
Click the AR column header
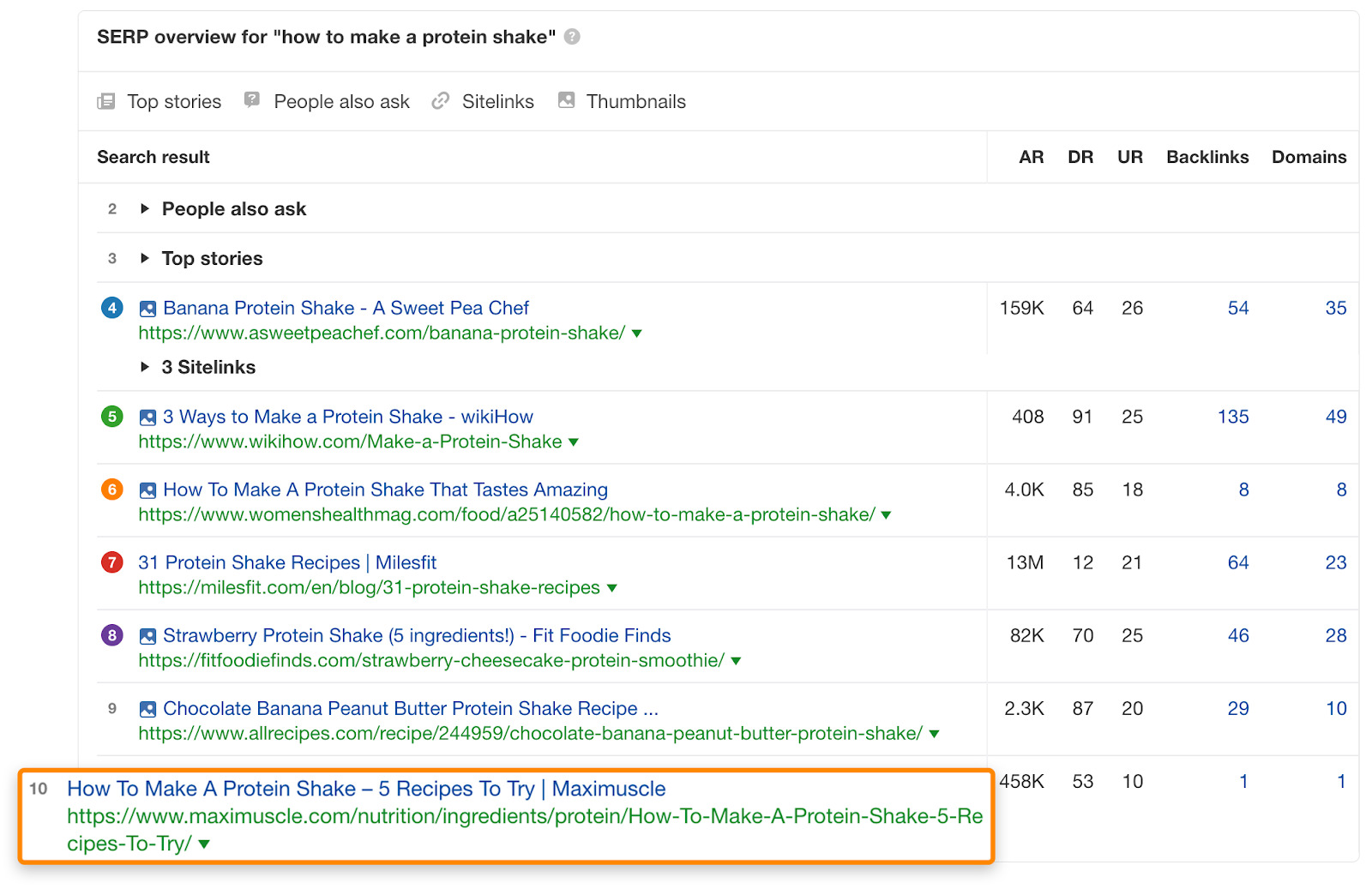(x=1032, y=157)
